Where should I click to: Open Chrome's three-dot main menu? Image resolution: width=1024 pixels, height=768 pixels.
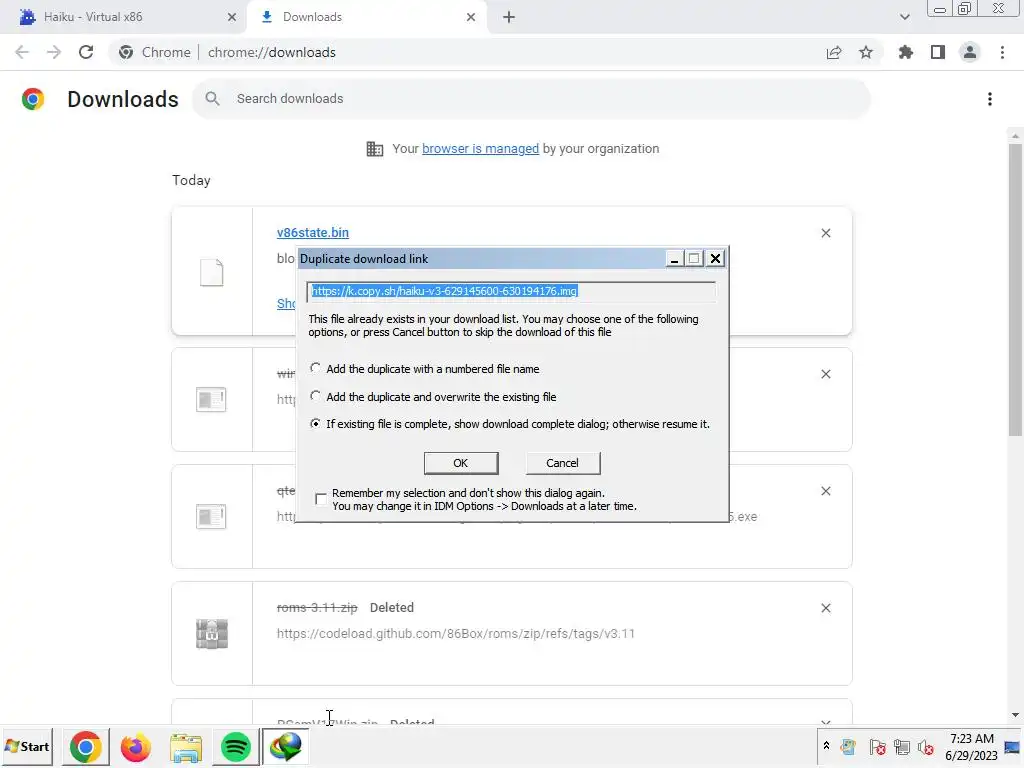[1002, 52]
